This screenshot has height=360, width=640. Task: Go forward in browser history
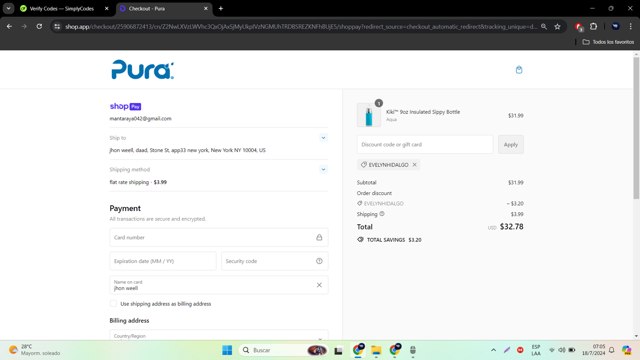pyautogui.click(x=24, y=27)
